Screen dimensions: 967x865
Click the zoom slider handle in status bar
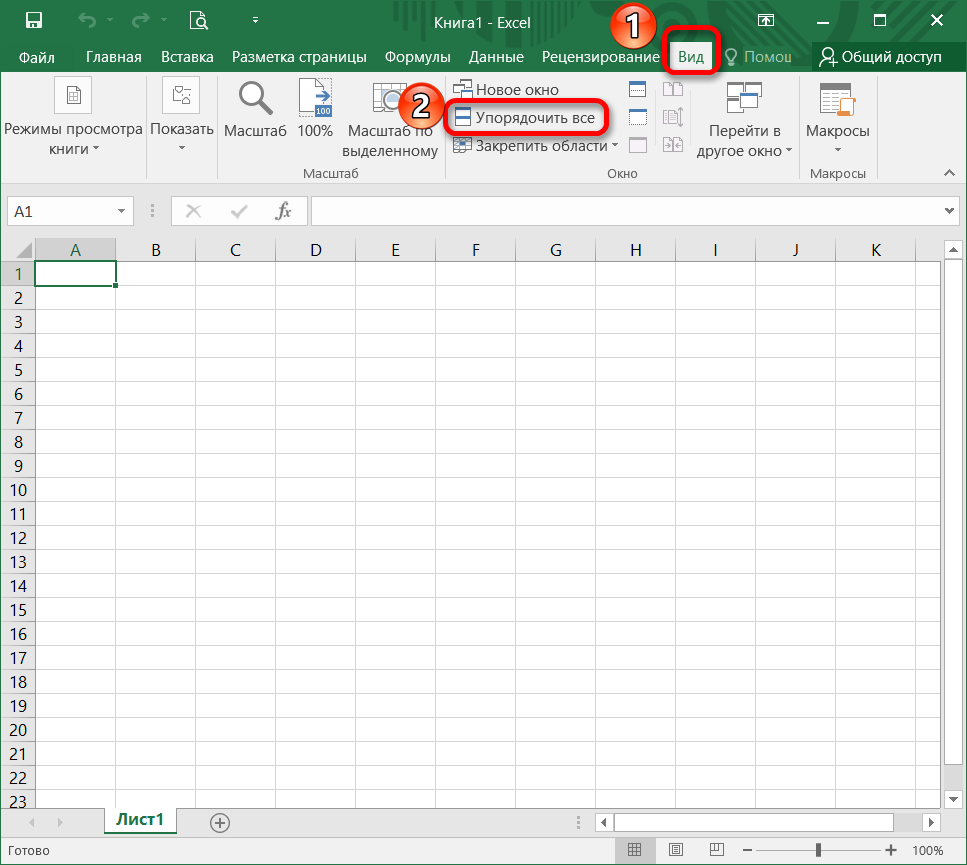tap(818, 850)
